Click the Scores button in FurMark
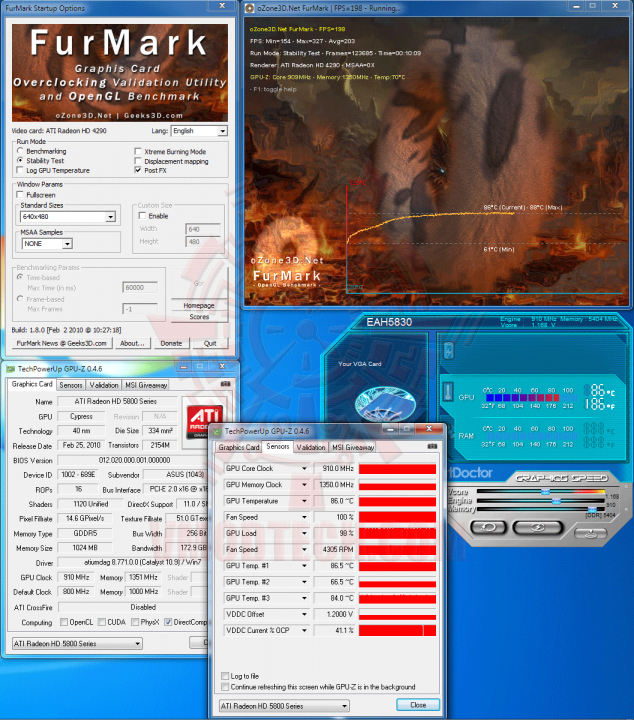Viewport: 634px width, 720px height. click(x=199, y=317)
